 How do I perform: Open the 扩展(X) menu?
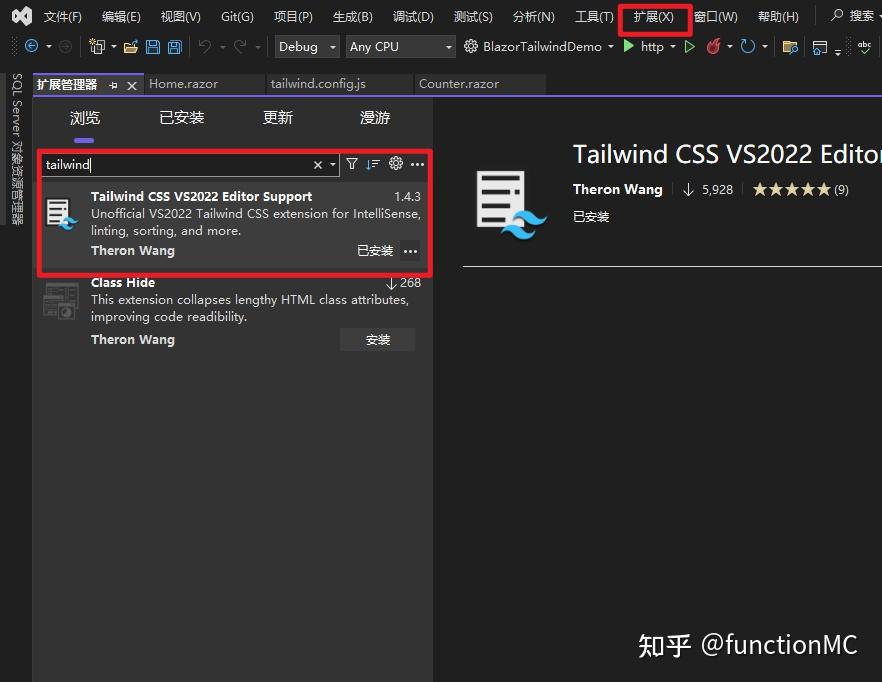click(655, 16)
